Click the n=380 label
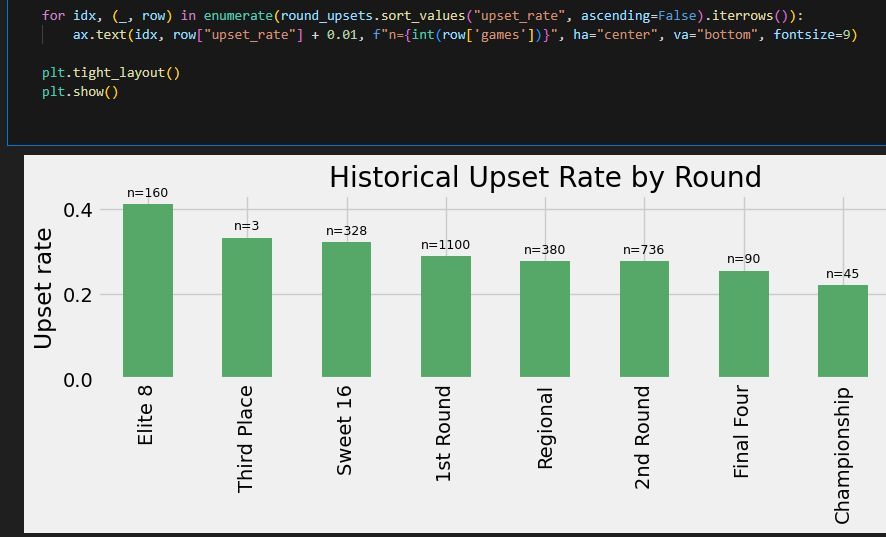Screen dimensions: 886x537 tap(545, 250)
